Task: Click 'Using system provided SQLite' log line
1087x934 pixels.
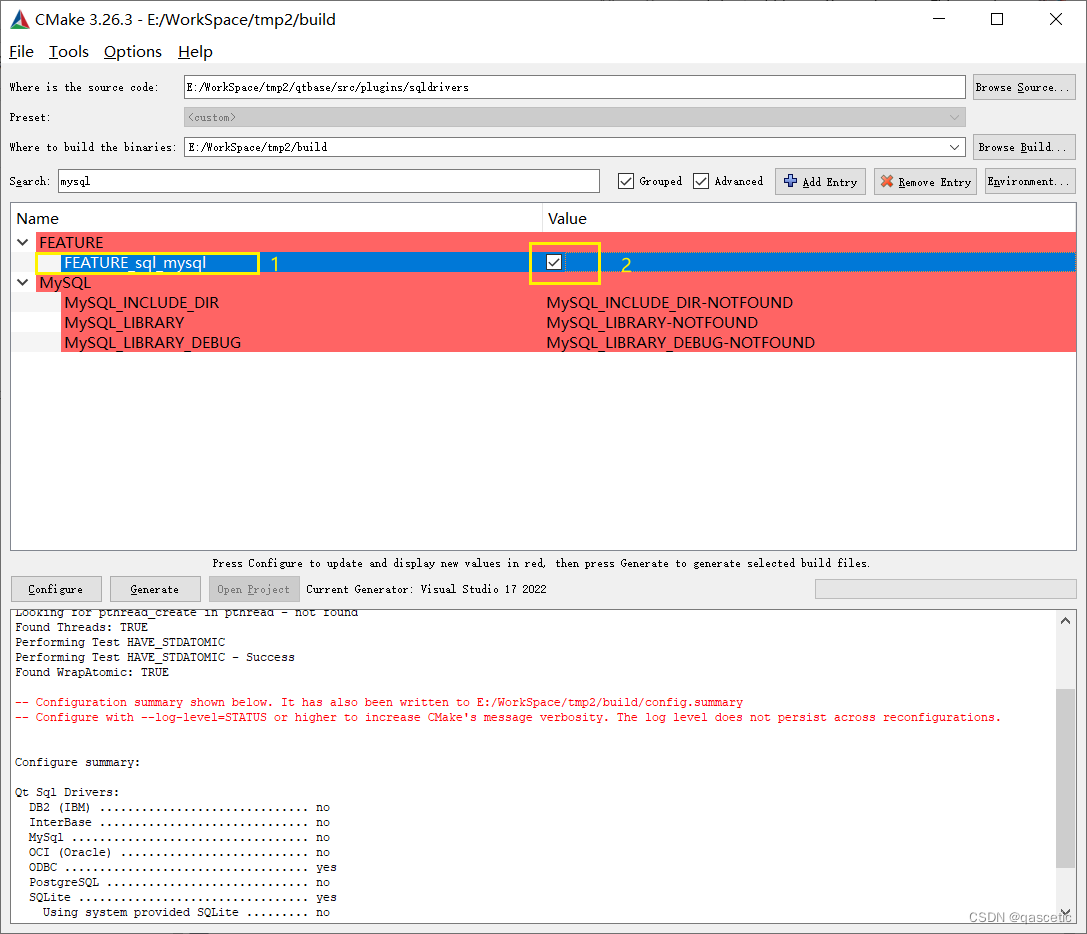Action: 186,912
